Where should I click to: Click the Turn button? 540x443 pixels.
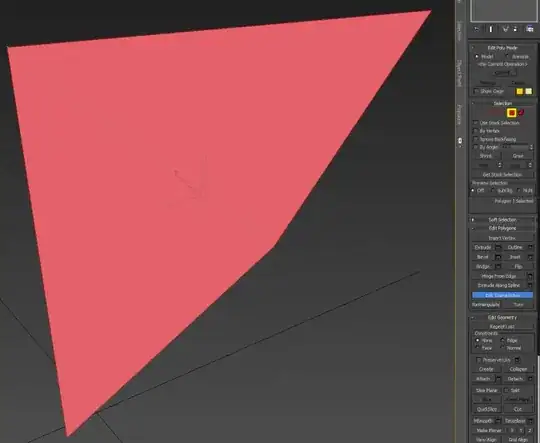[518, 305]
